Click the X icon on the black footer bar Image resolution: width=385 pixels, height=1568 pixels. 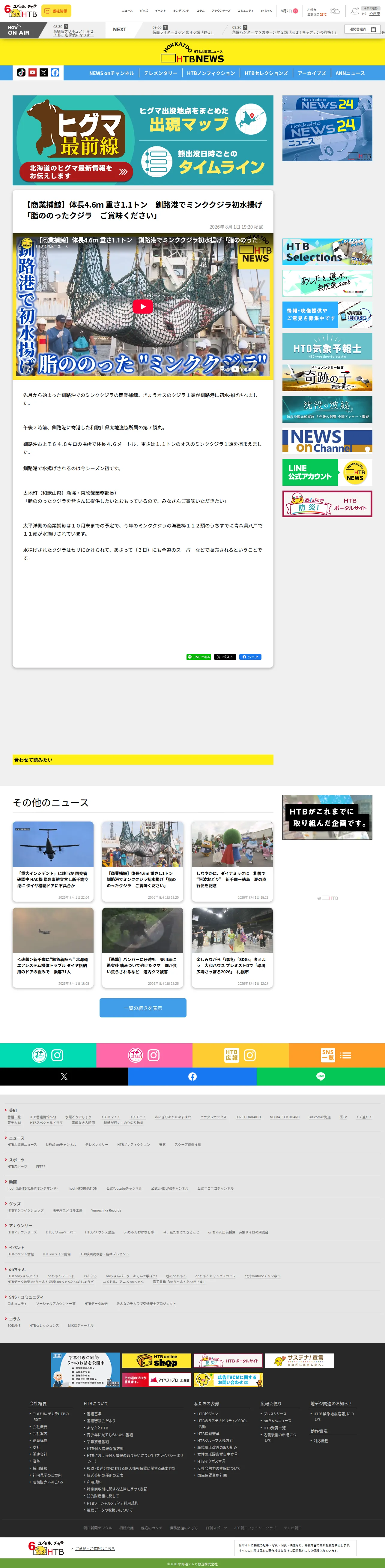tap(64, 1076)
